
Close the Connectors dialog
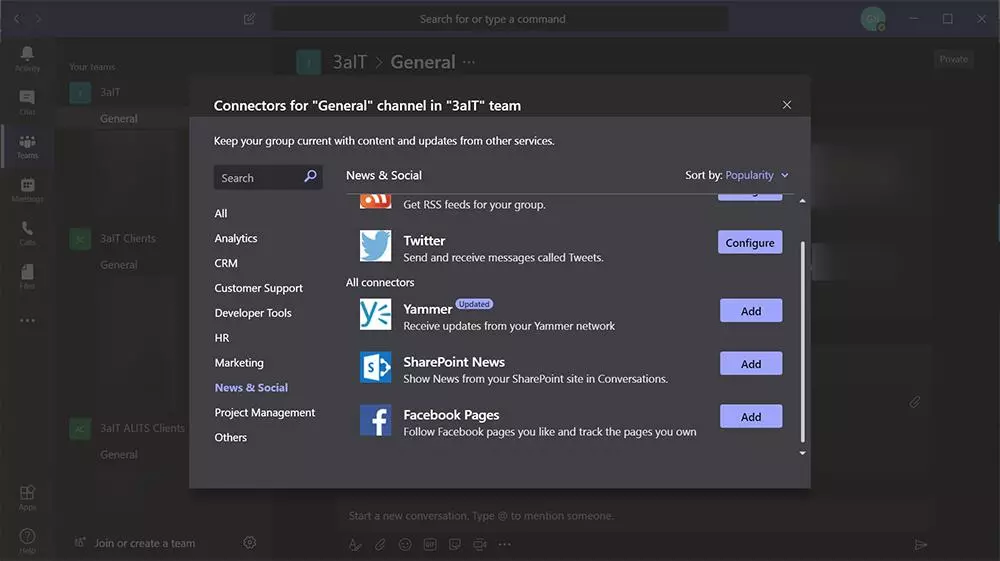click(786, 105)
